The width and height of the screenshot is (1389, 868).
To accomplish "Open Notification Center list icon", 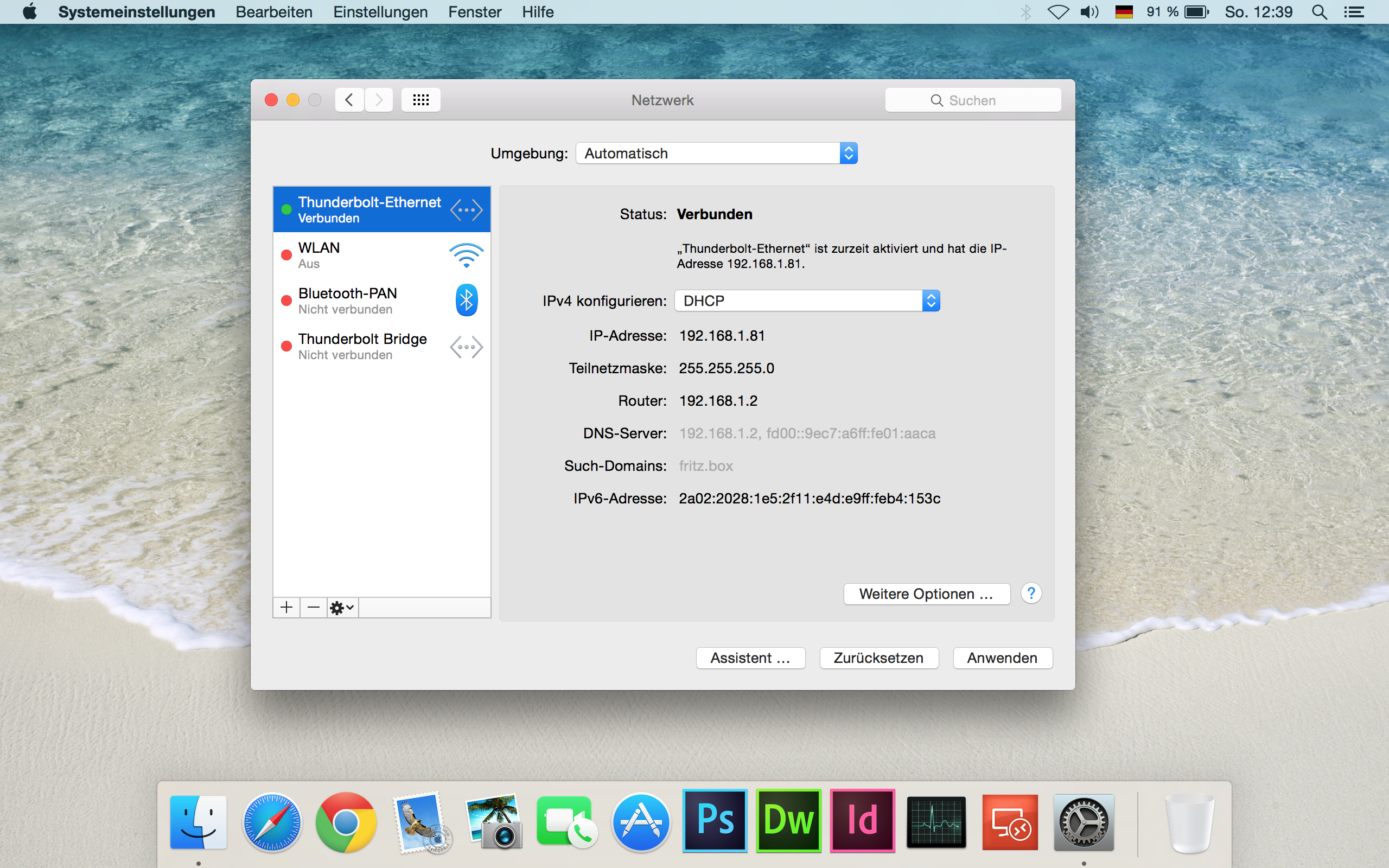I will tap(1354, 12).
